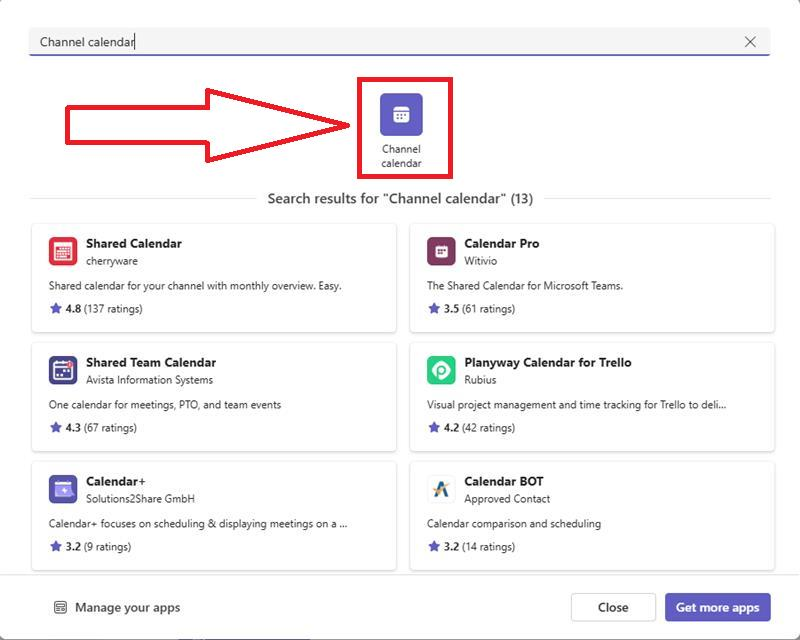Click the 3.2 (9 ratings) rating

point(90,547)
